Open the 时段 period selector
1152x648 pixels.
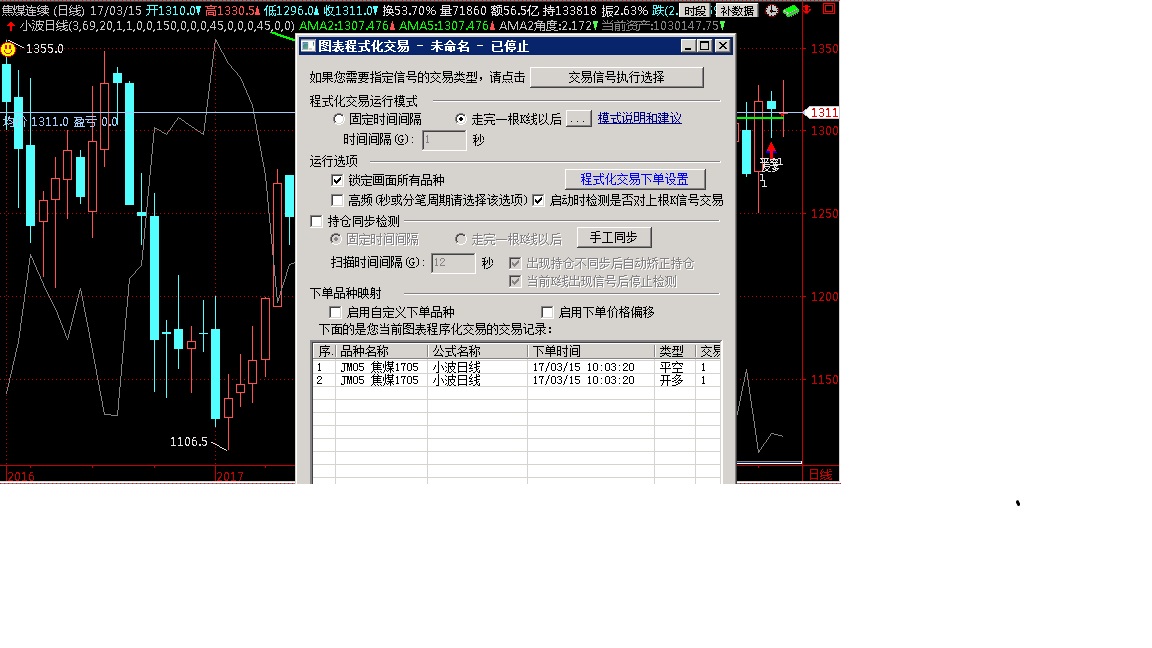(696, 10)
